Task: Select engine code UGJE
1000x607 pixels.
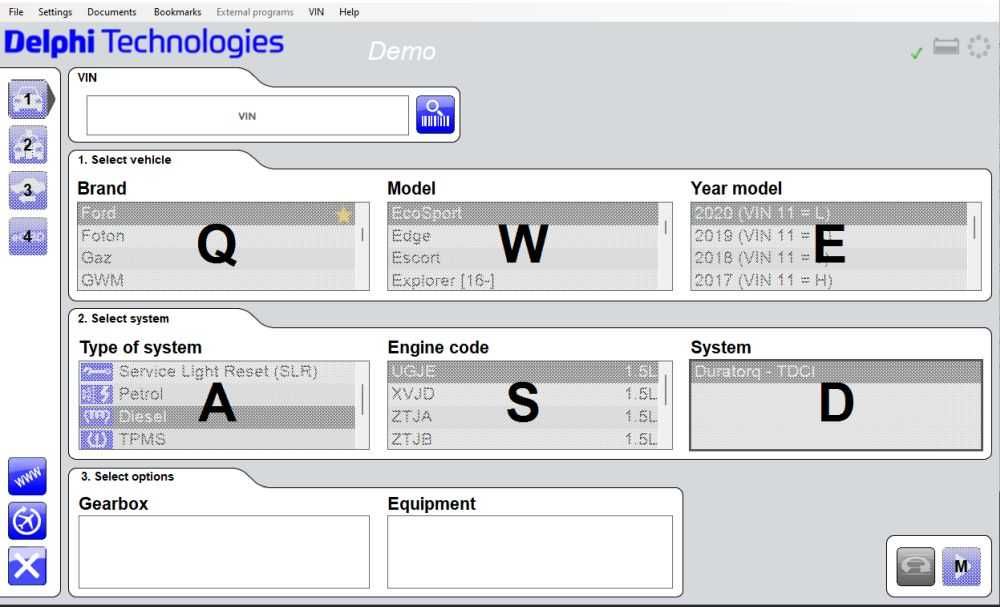Action: (523, 372)
